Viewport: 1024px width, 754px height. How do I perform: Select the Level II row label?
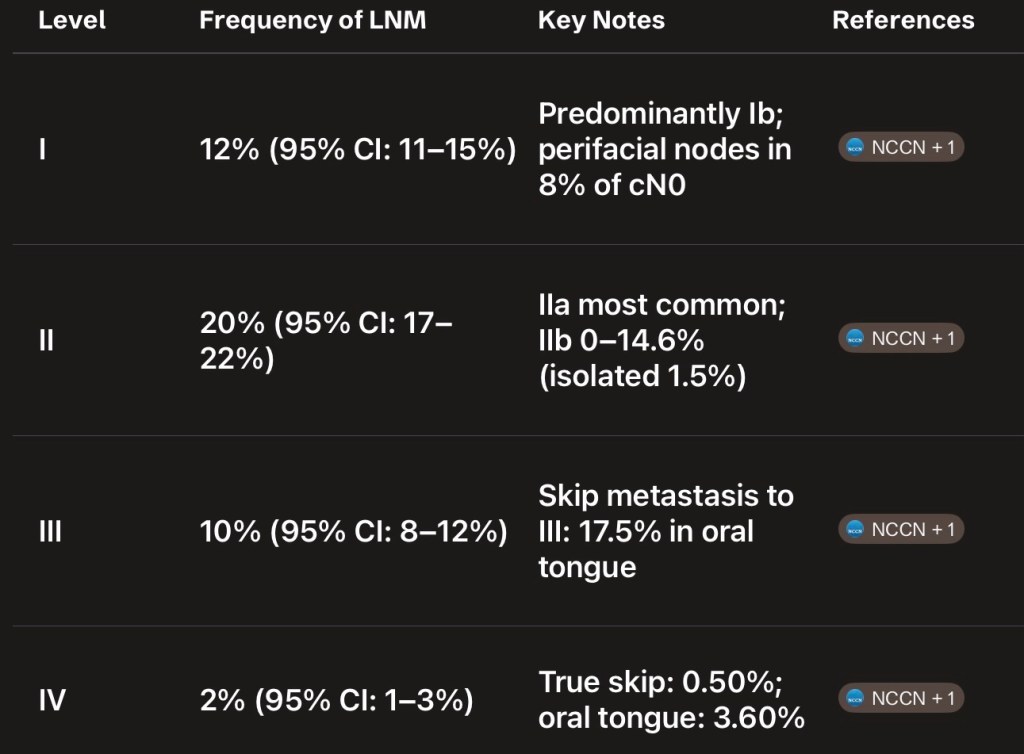tap(45, 340)
